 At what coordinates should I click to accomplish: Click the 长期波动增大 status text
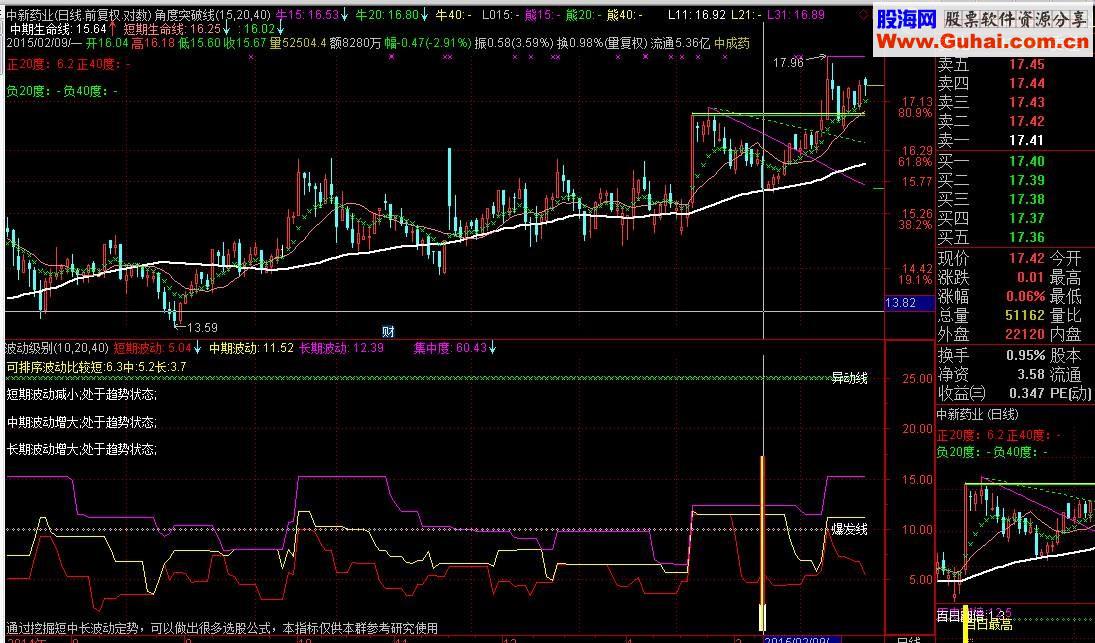pos(82,449)
